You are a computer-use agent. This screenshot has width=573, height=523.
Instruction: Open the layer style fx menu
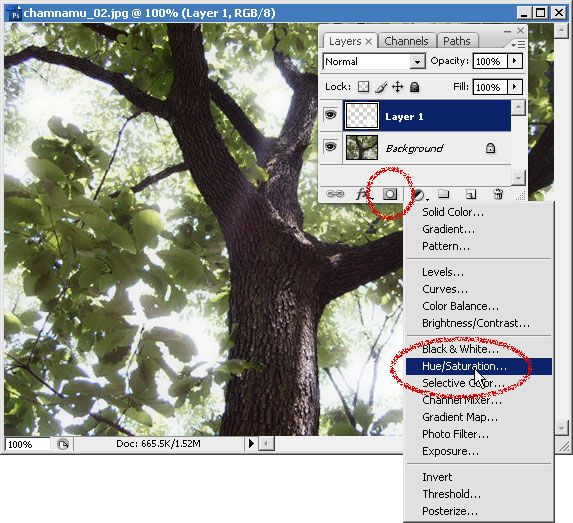362,194
